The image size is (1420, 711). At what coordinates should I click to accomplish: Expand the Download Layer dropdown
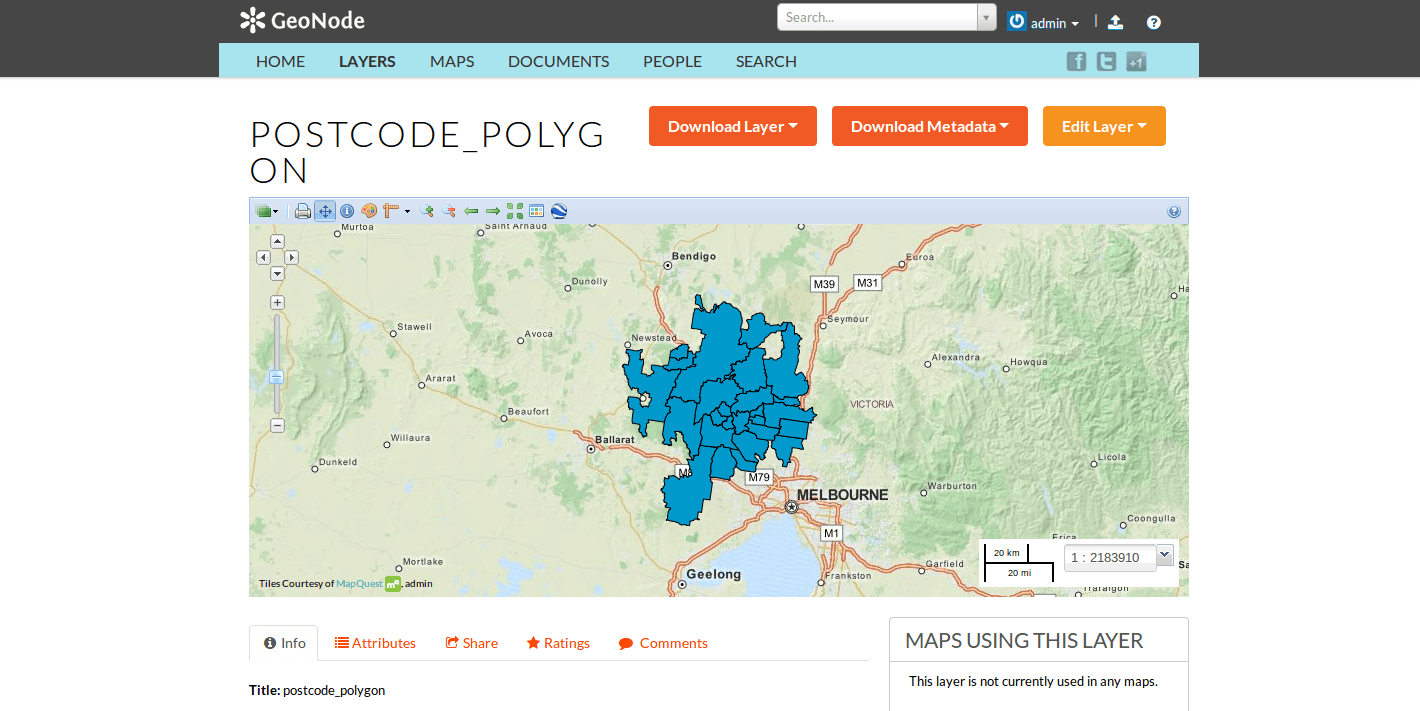[x=732, y=126]
